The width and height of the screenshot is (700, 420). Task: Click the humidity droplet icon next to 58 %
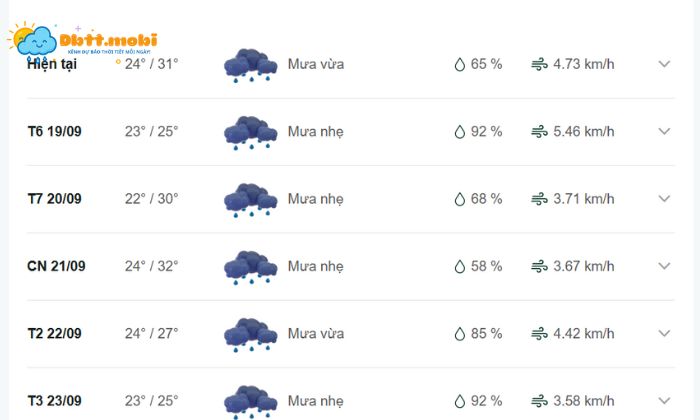(x=460, y=266)
